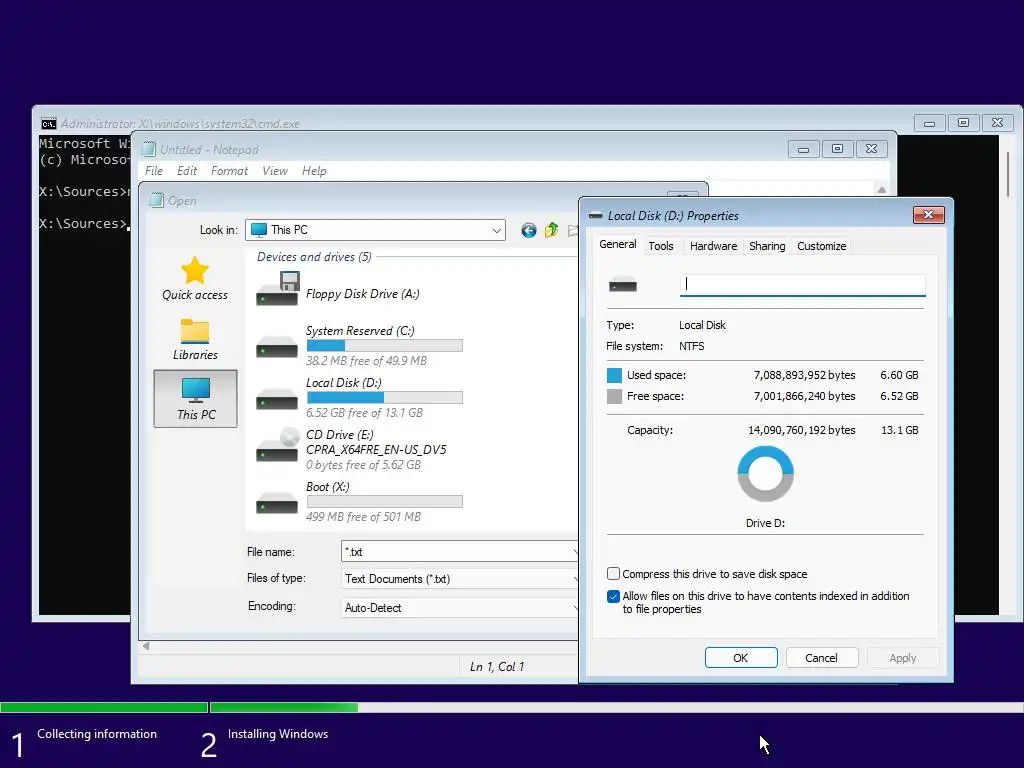Open Quick access in Open dialog sidebar
The width and height of the screenshot is (1024, 768).
click(195, 279)
